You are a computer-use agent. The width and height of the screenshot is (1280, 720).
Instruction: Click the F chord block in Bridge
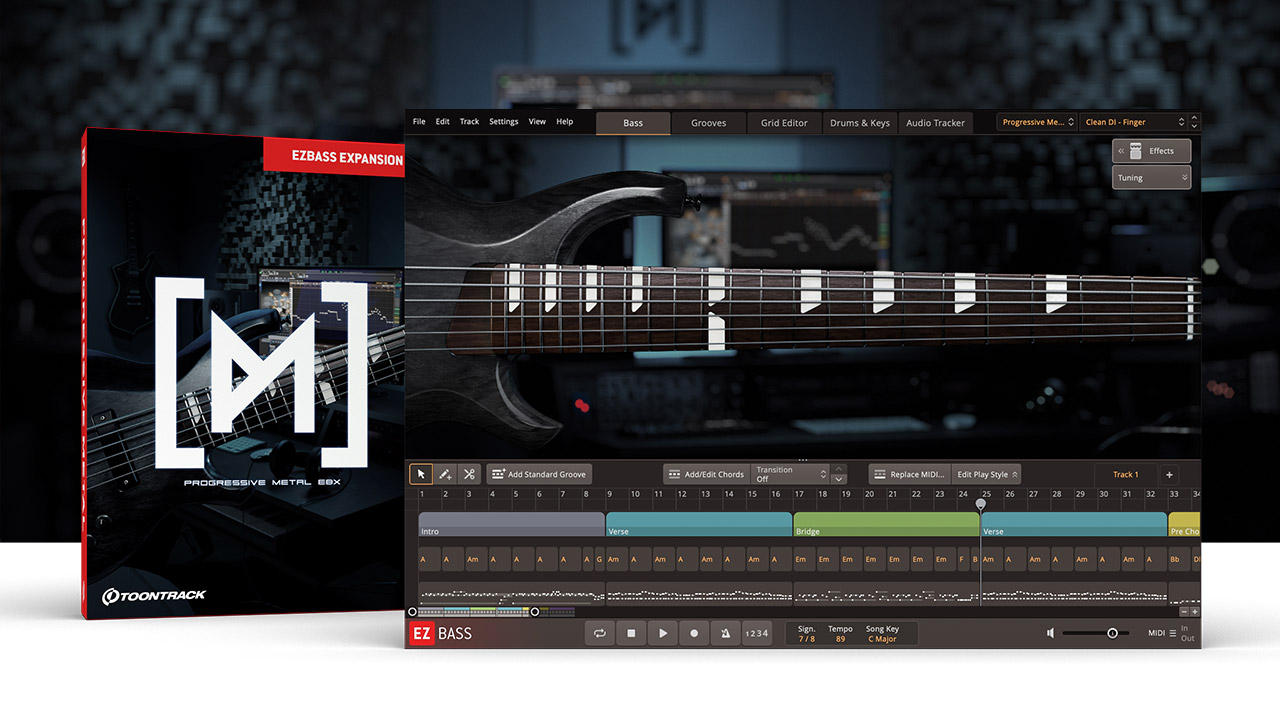pyautogui.click(x=962, y=559)
